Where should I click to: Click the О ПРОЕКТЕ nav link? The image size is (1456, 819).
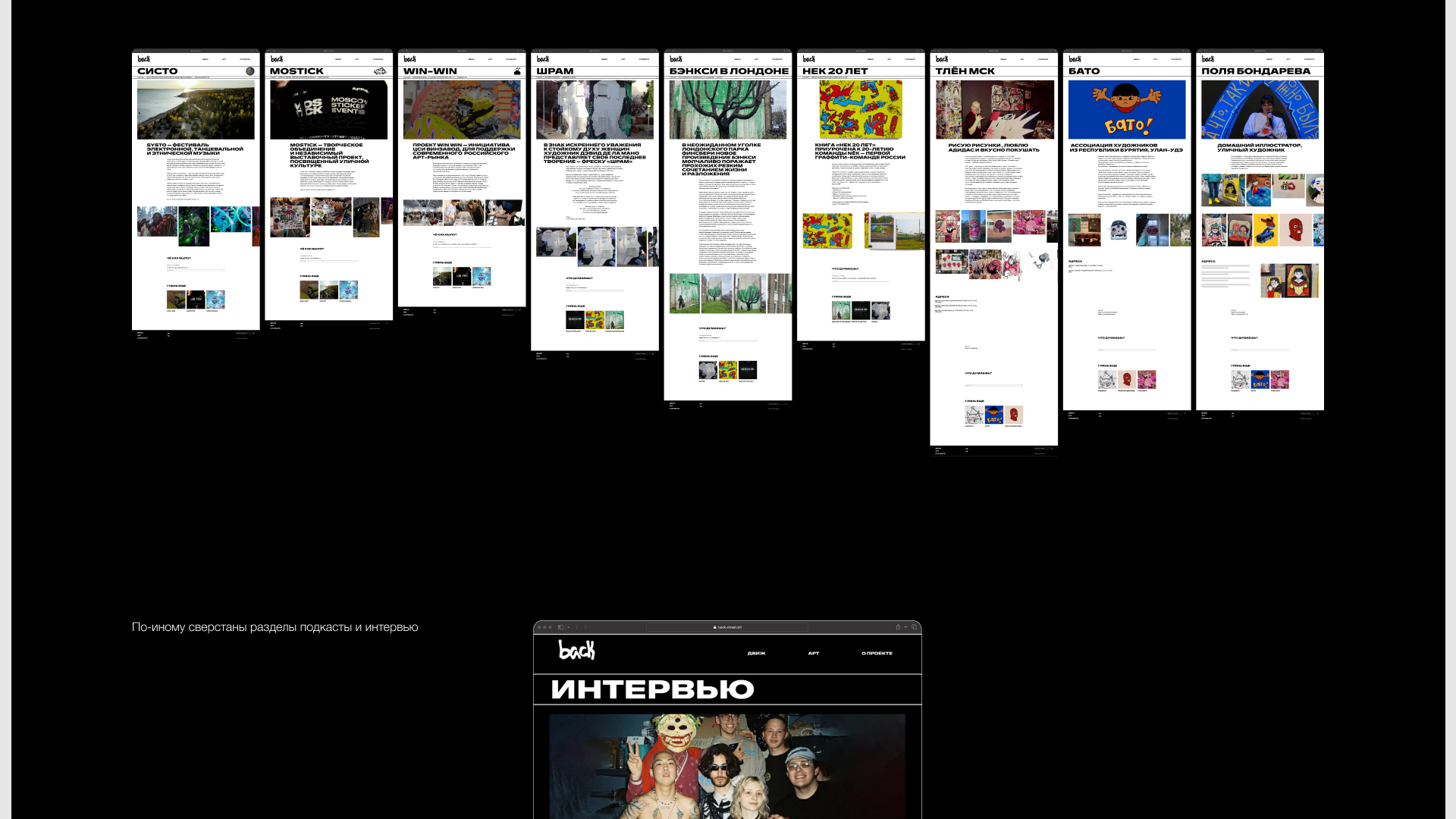point(877,653)
